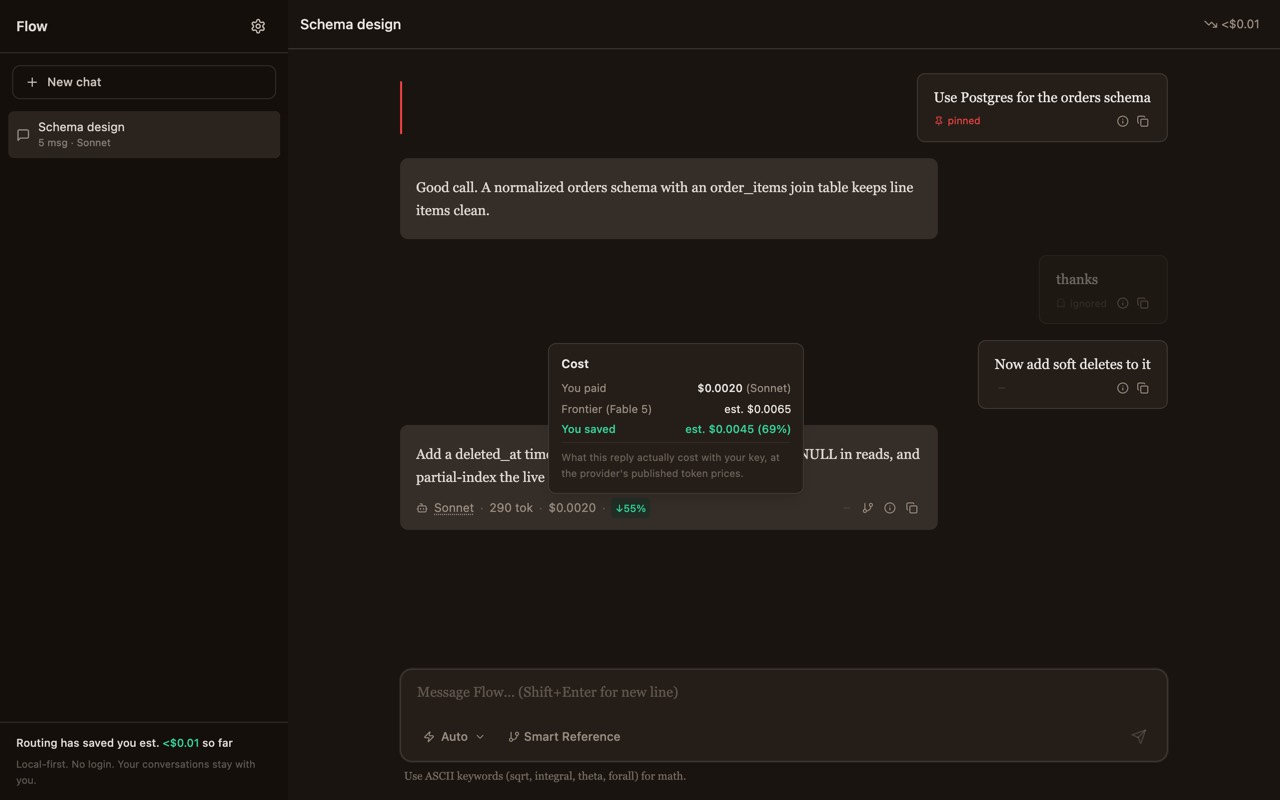The image size is (1280, 800).
Task: Open the Schema design conversation
Action: [x=144, y=134]
